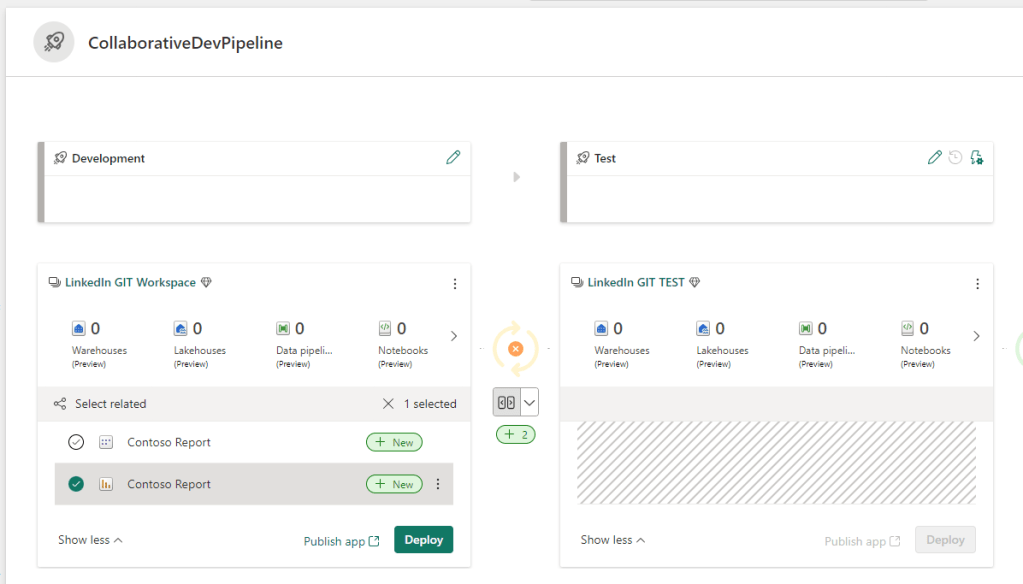This screenshot has height=584, width=1023.
Task: Open more options on the LinkedIn GIT TEST card
Action: click(x=977, y=283)
